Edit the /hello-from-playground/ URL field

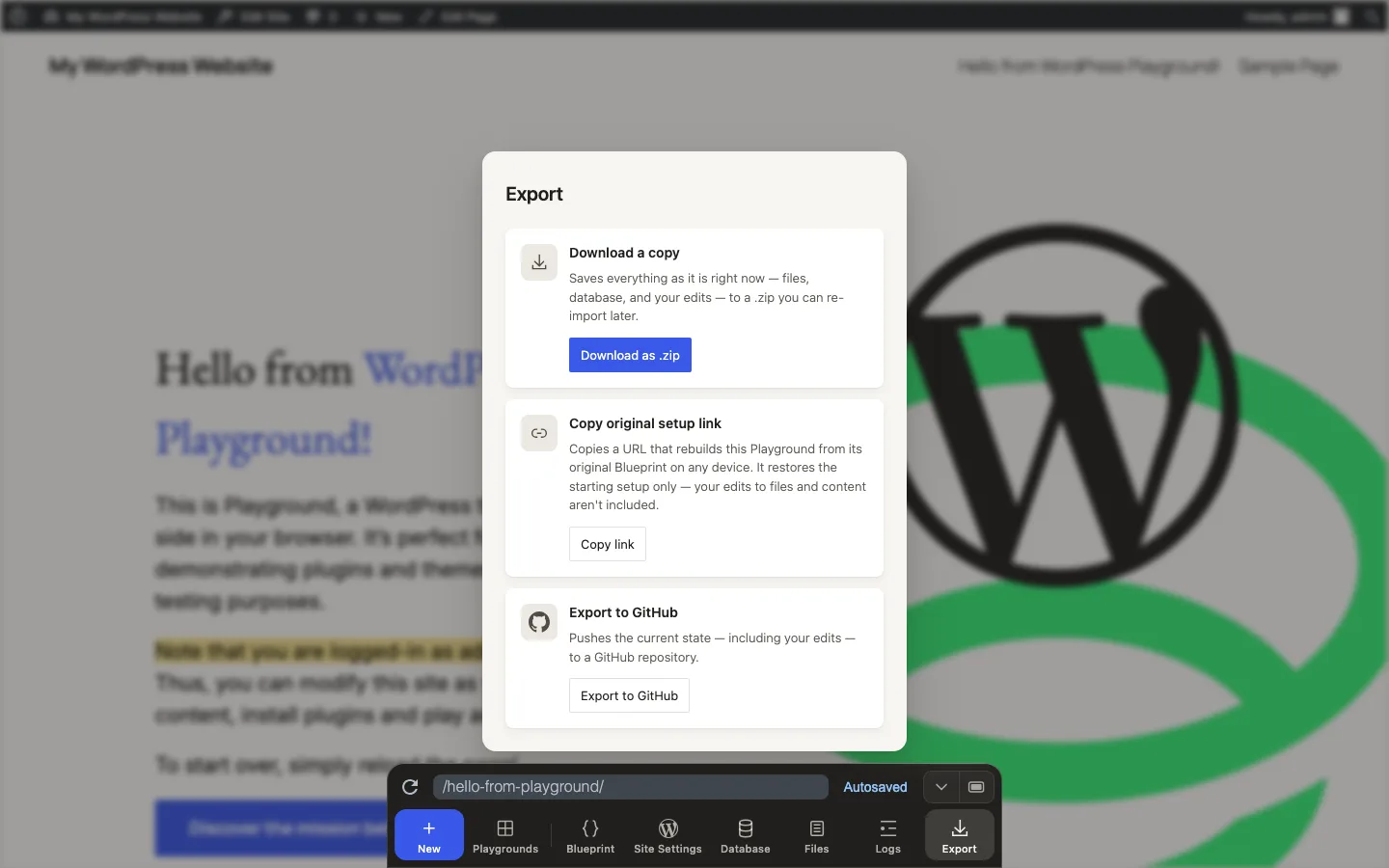pyautogui.click(x=630, y=787)
